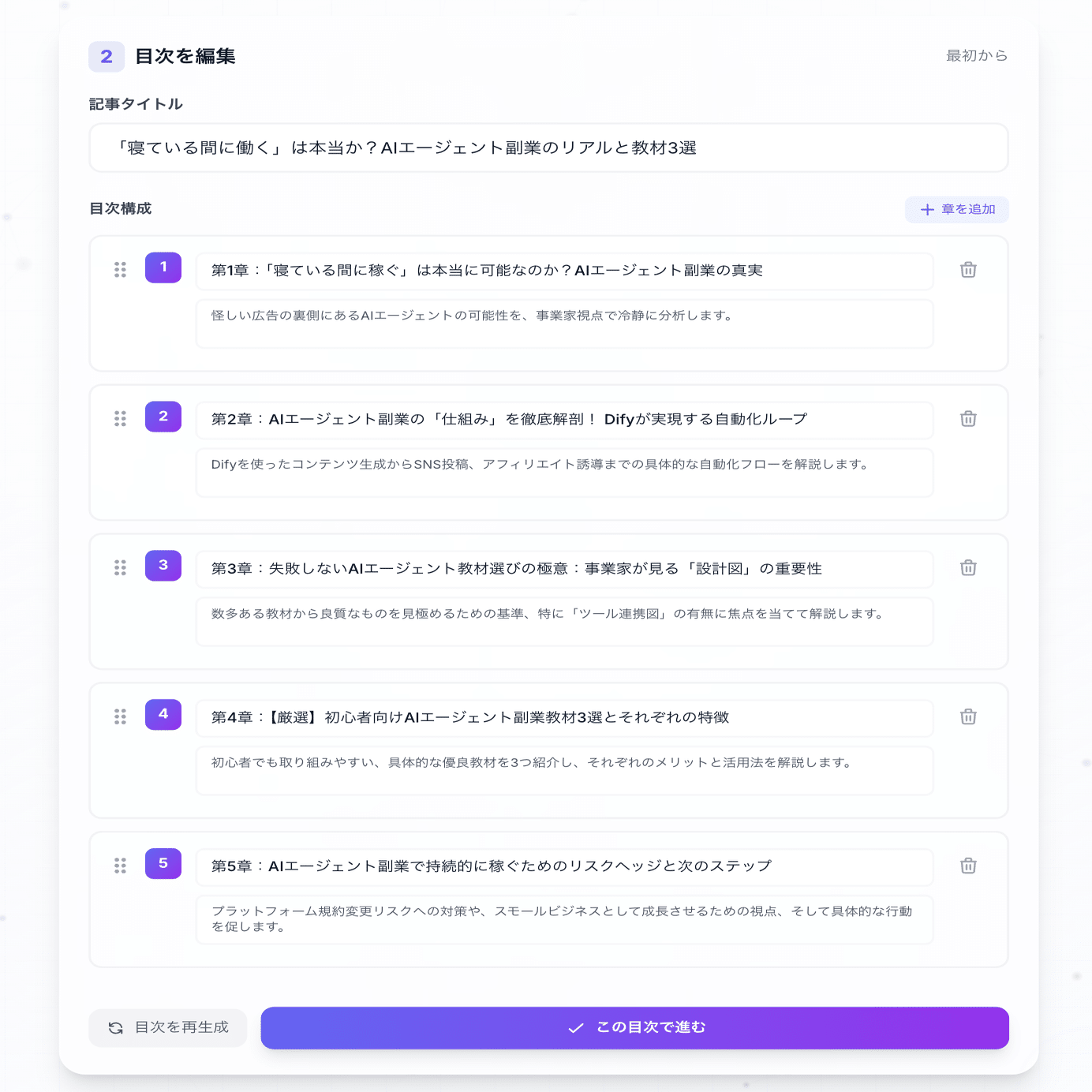Focus the 第3章 title text field
Screen dimensions: 1092x1092
click(x=565, y=569)
